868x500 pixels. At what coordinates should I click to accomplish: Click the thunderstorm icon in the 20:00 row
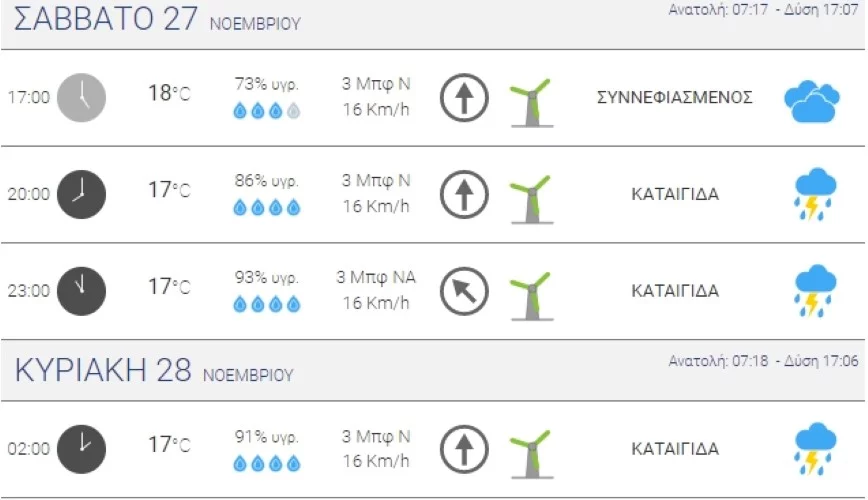click(815, 194)
